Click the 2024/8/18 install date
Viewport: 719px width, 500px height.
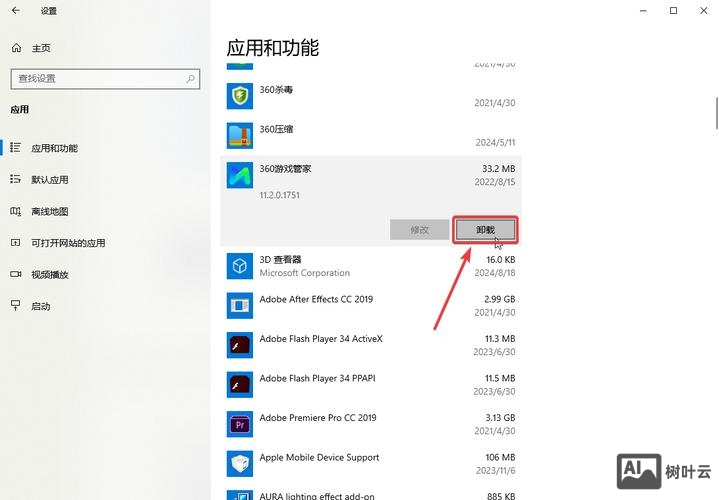(495, 273)
